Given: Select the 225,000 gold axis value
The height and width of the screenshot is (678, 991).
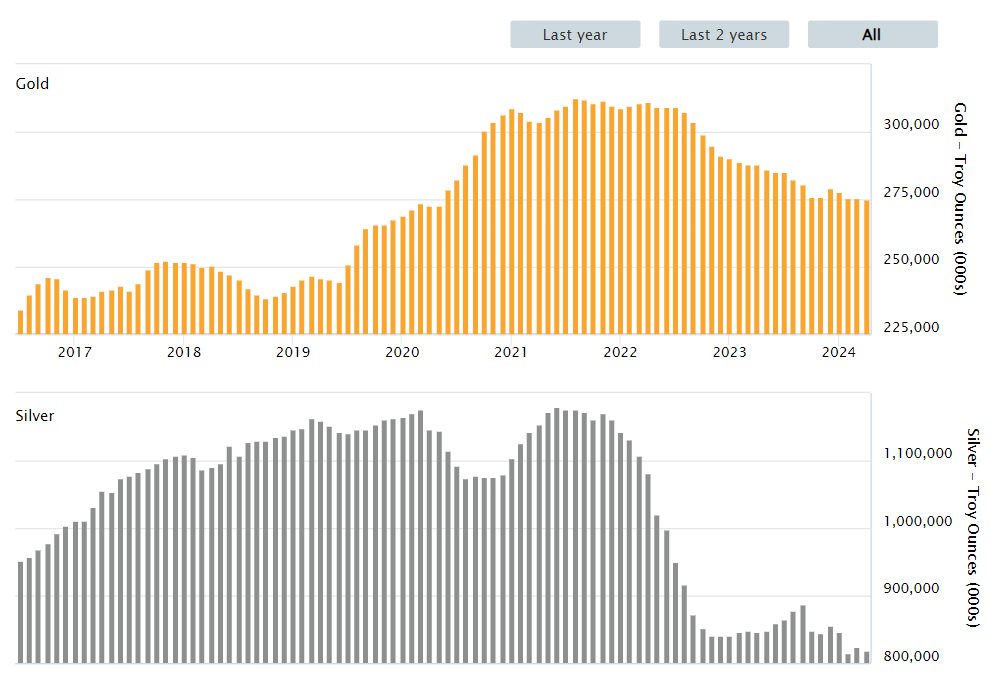Looking at the screenshot, I should pyautogui.click(x=914, y=328).
